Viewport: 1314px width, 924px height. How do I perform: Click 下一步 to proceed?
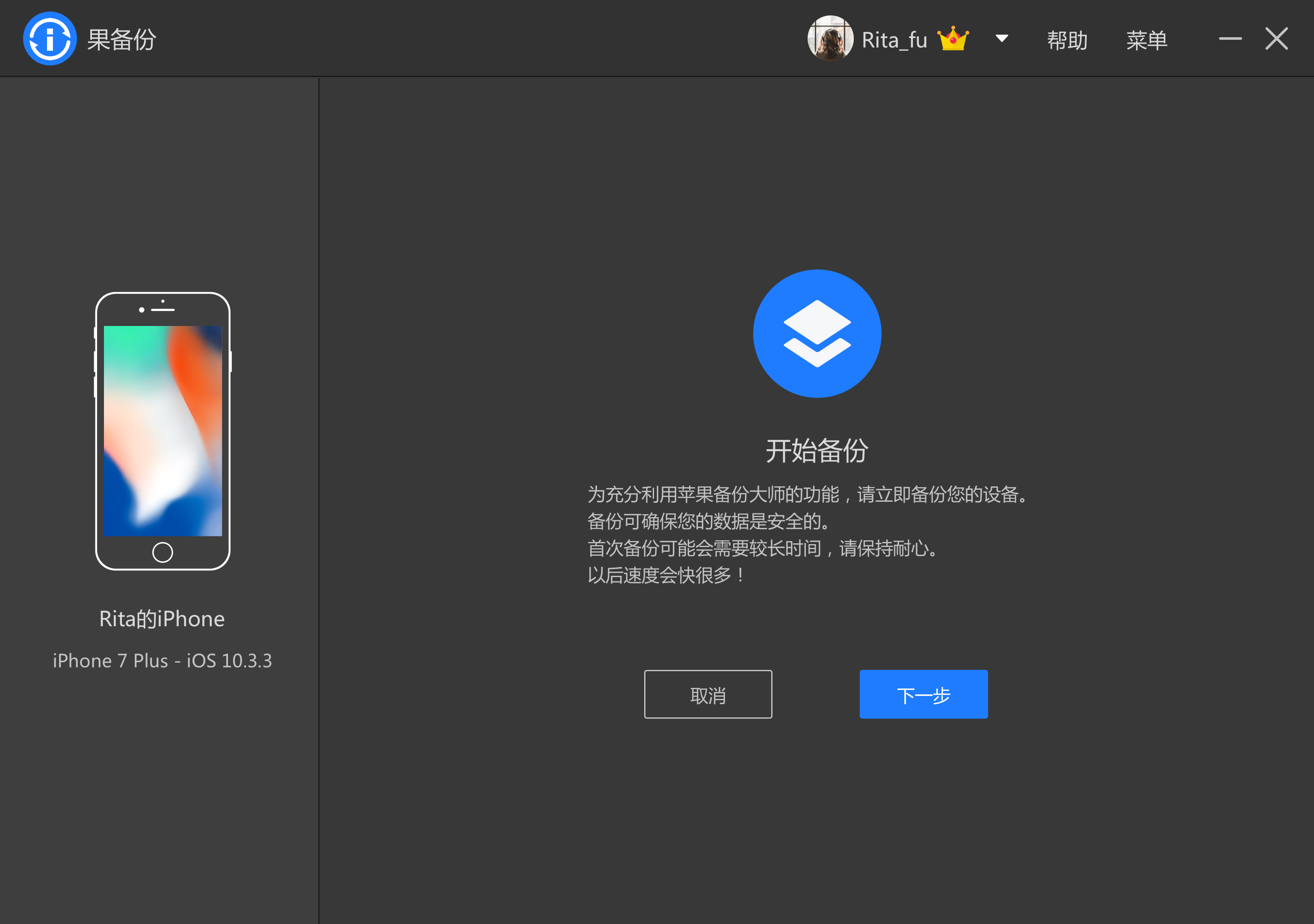point(923,694)
